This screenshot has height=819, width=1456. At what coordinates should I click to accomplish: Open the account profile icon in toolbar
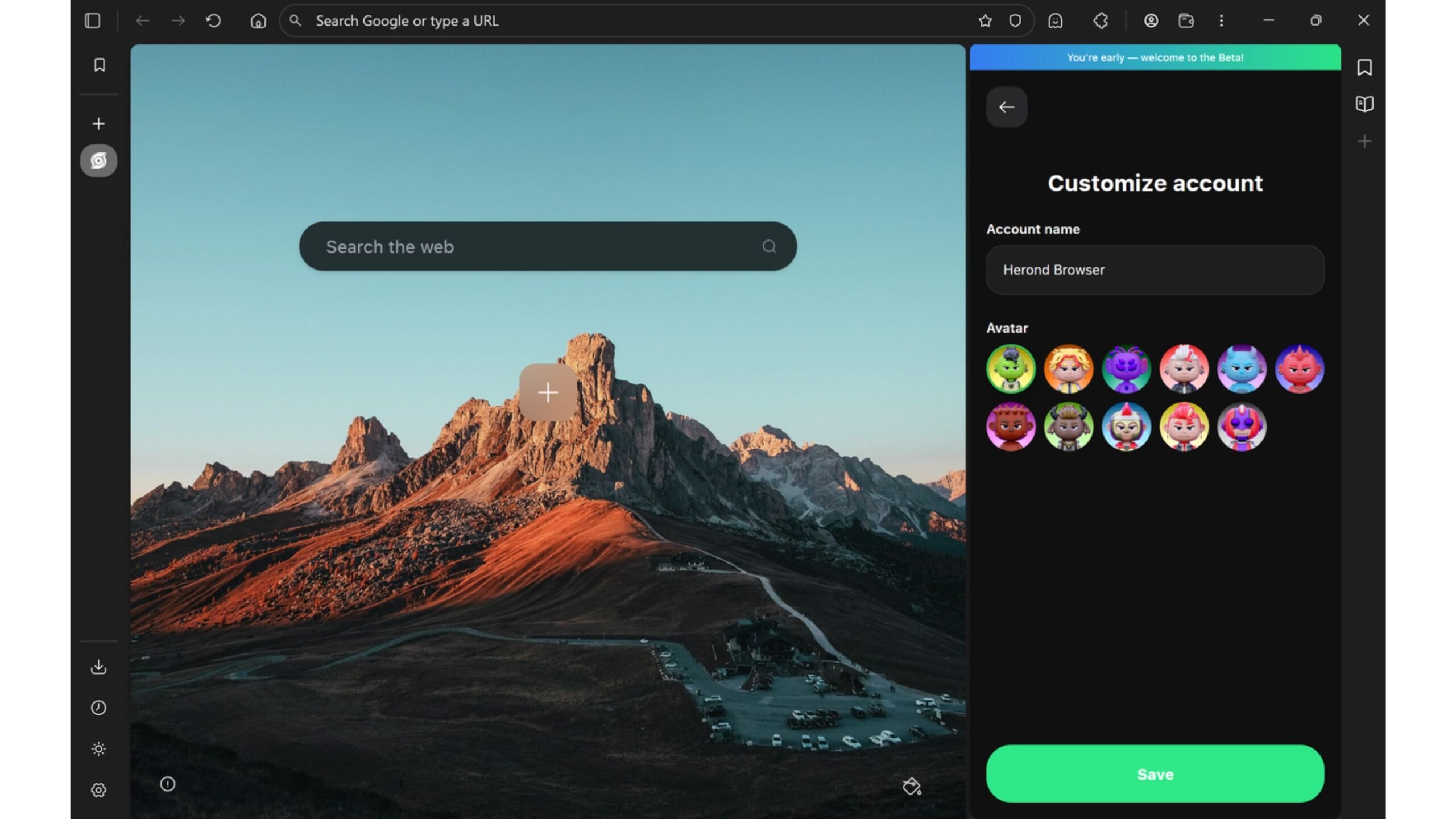(x=1151, y=21)
